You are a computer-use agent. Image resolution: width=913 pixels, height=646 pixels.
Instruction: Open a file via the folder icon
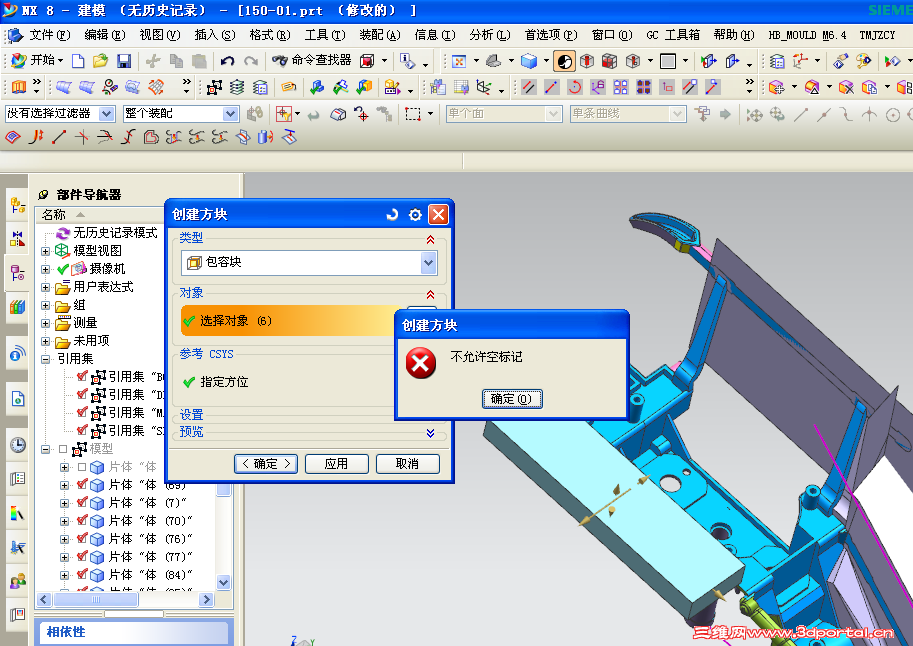(101, 61)
